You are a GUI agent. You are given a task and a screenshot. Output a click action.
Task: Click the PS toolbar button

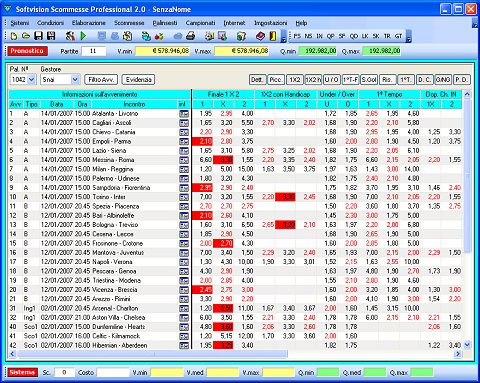tap(297, 36)
